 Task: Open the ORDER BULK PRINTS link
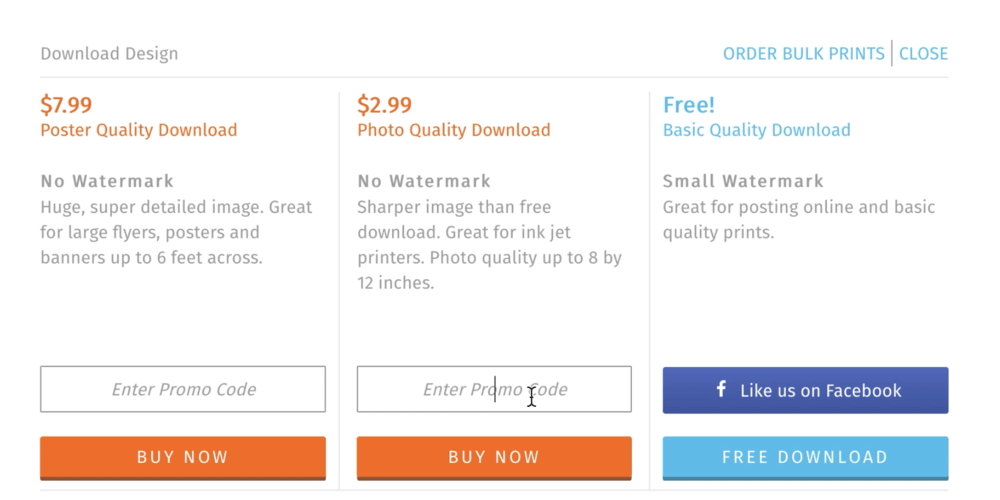coord(804,54)
